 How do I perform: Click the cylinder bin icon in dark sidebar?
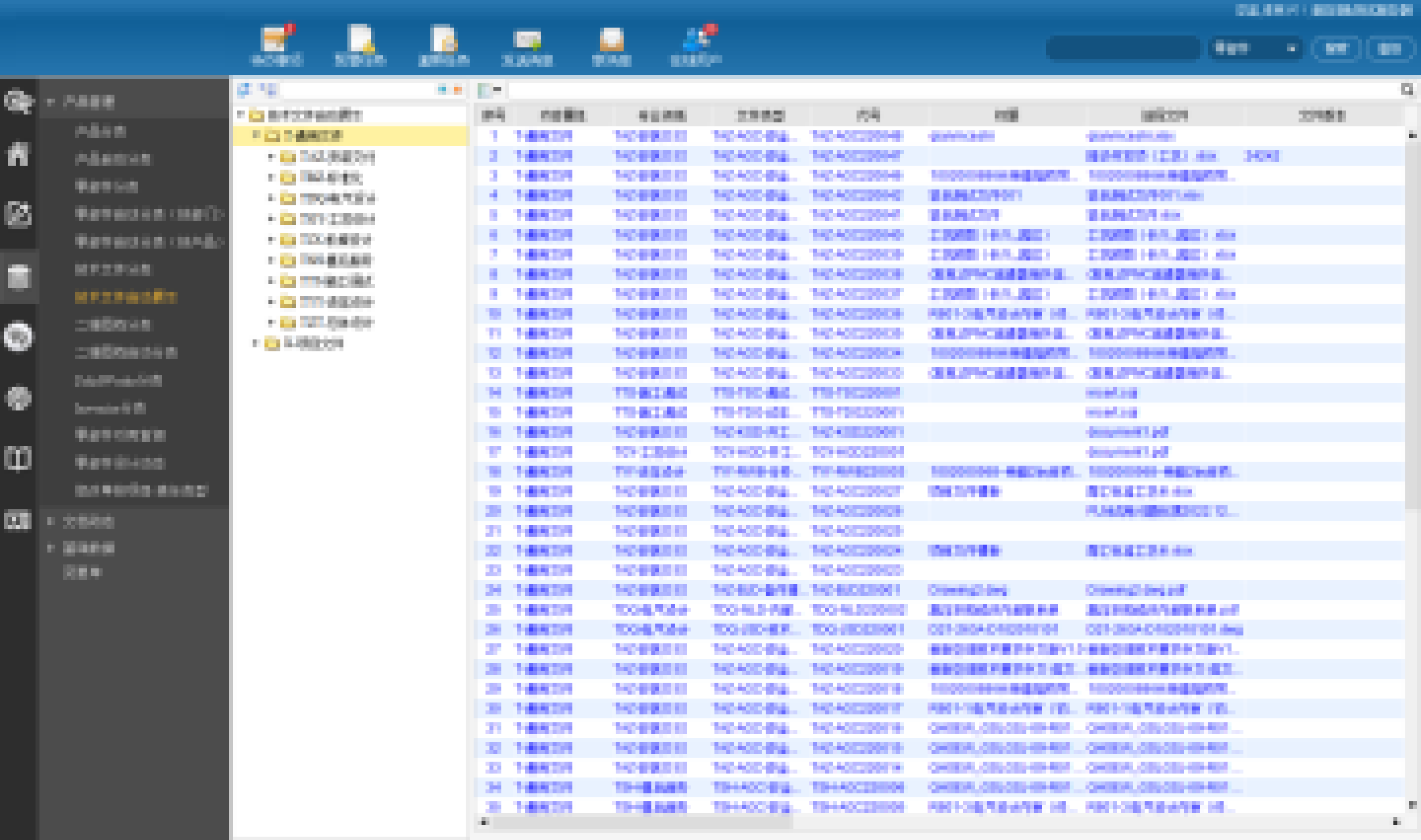tap(18, 276)
